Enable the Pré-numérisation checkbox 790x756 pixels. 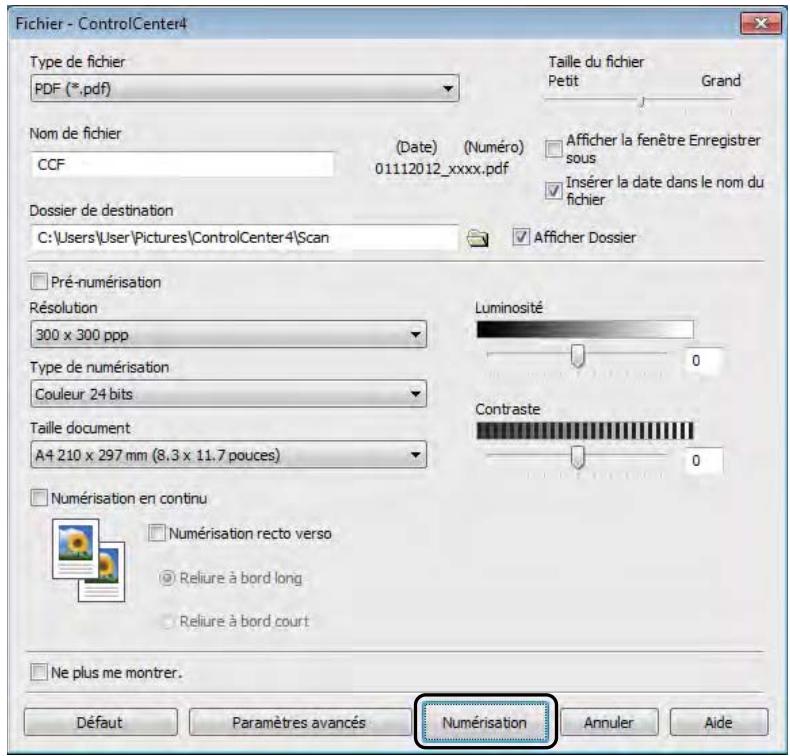click(x=39, y=282)
